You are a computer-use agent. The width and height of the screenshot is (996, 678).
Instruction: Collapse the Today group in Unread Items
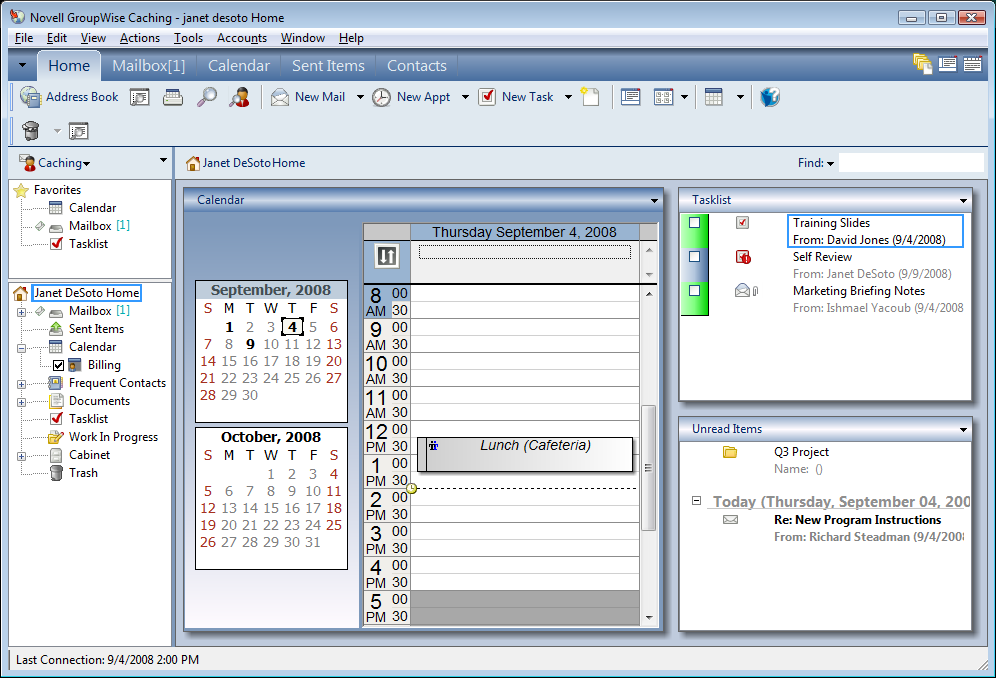(696, 501)
